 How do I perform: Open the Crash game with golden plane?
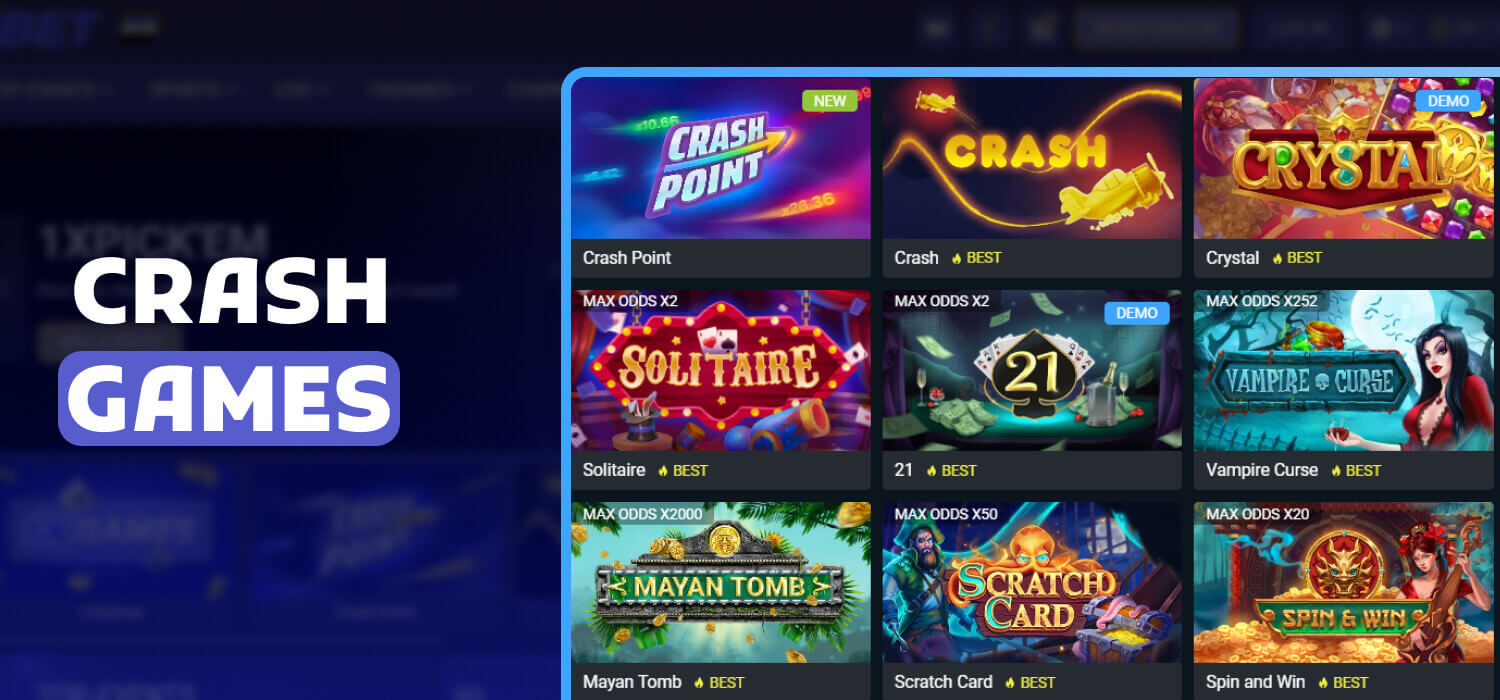[x=1032, y=158]
